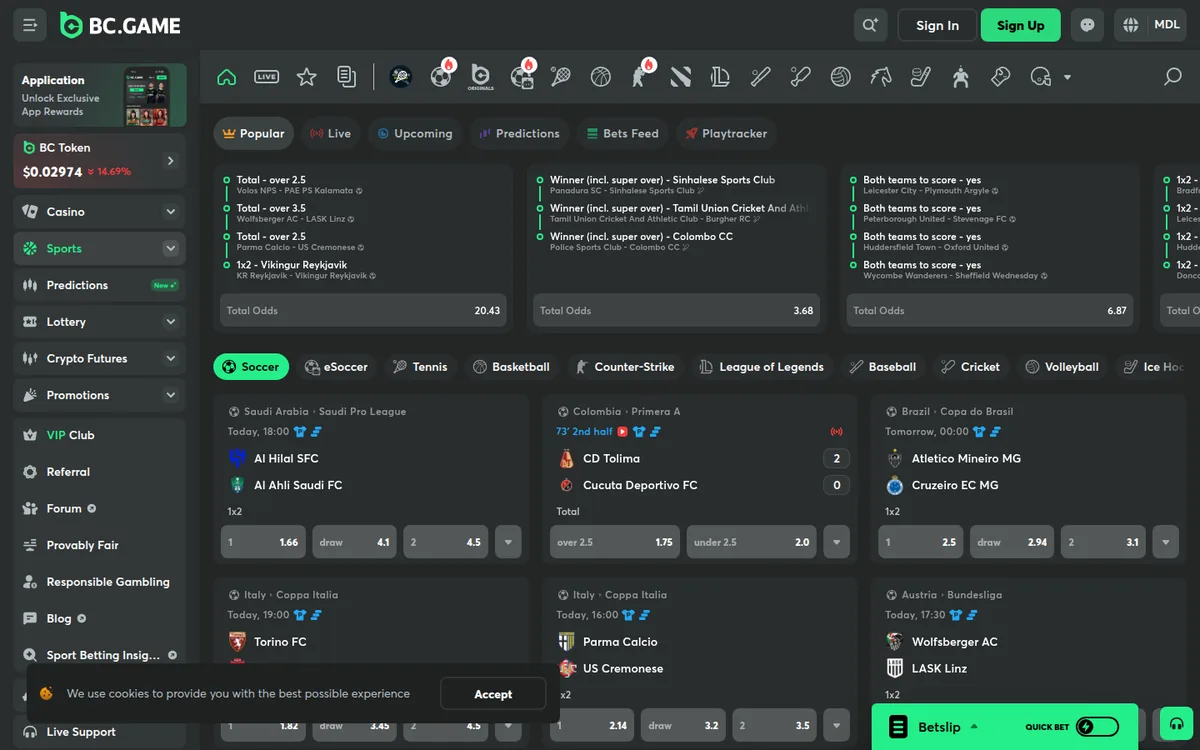The width and height of the screenshot is (1200, 750).
Task: Open the Bets Feed tab
Action: click(x=622, y=133)
